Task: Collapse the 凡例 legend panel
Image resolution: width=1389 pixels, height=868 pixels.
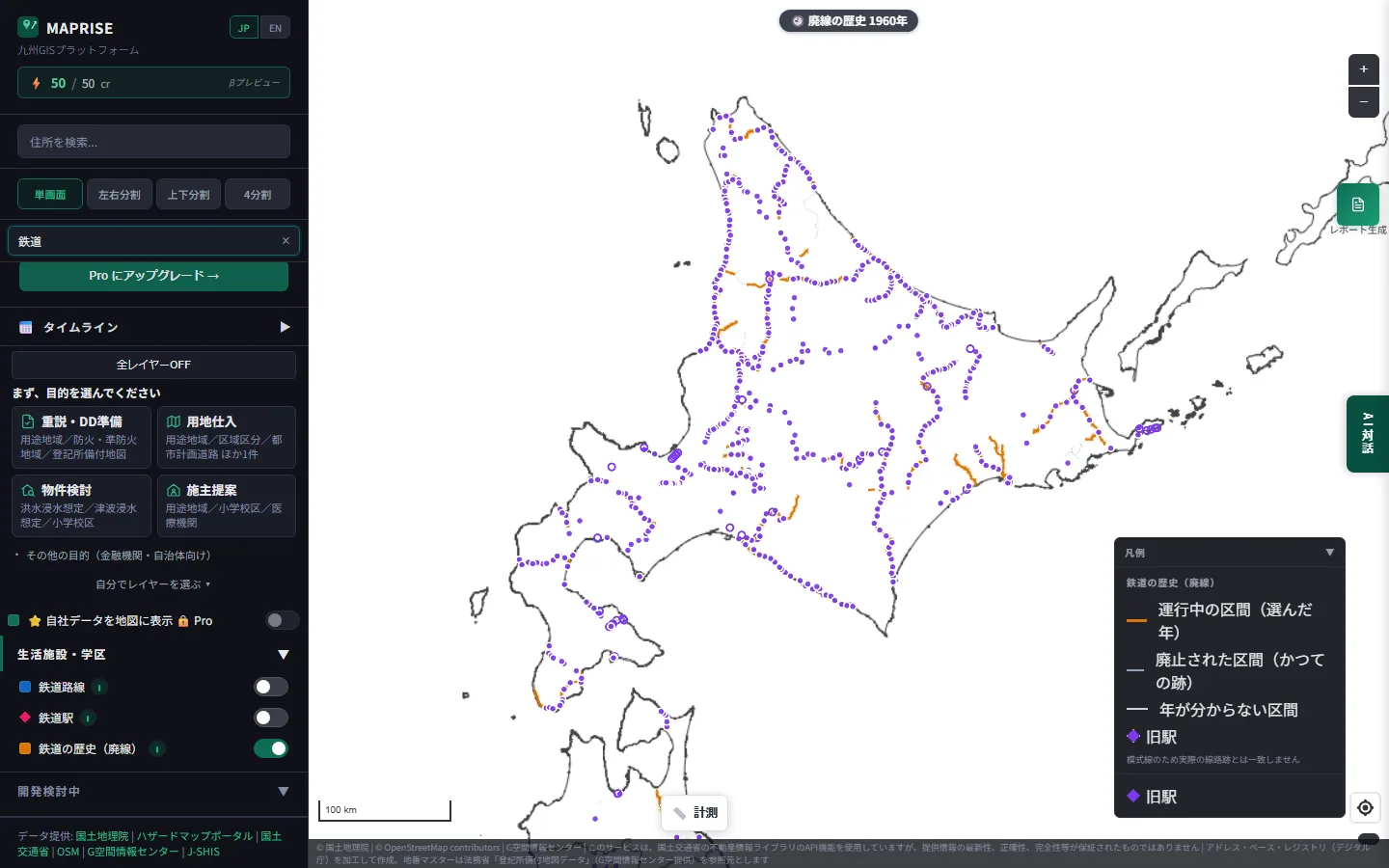Action: tap(1330, 553)
